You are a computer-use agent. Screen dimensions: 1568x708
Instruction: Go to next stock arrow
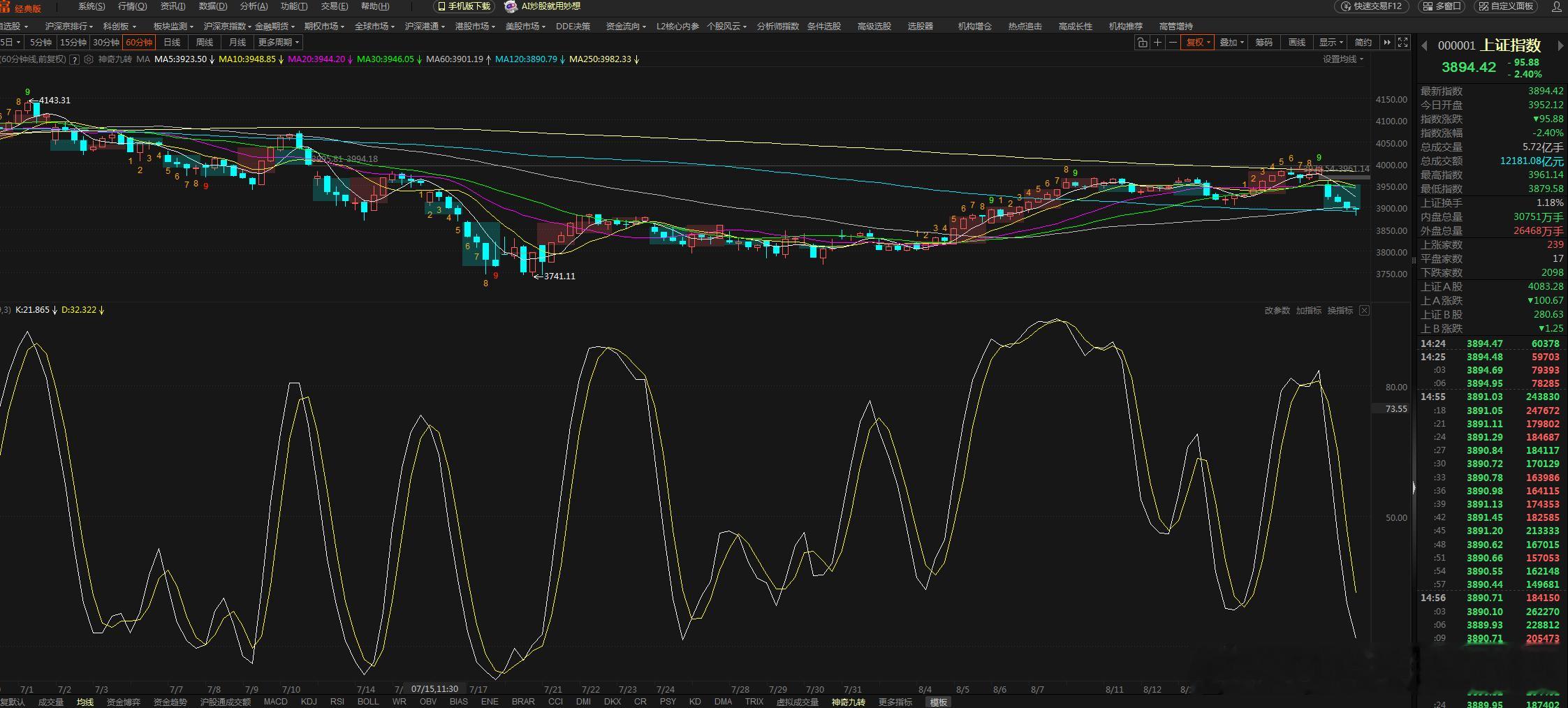(1560, 46)
